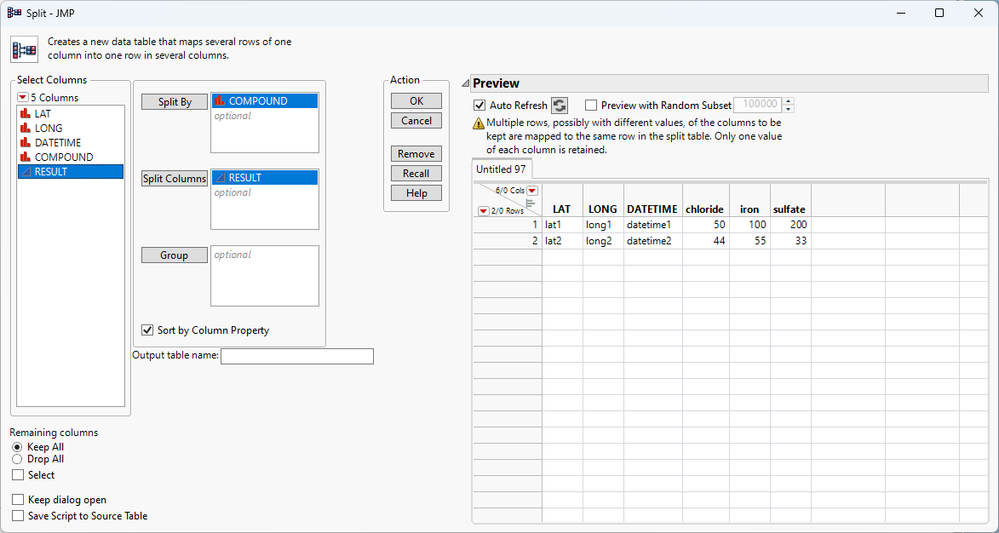This screenshot has height=533, width=999.
Task: Increase the random subset size stepper
Action: click(789, 101)
